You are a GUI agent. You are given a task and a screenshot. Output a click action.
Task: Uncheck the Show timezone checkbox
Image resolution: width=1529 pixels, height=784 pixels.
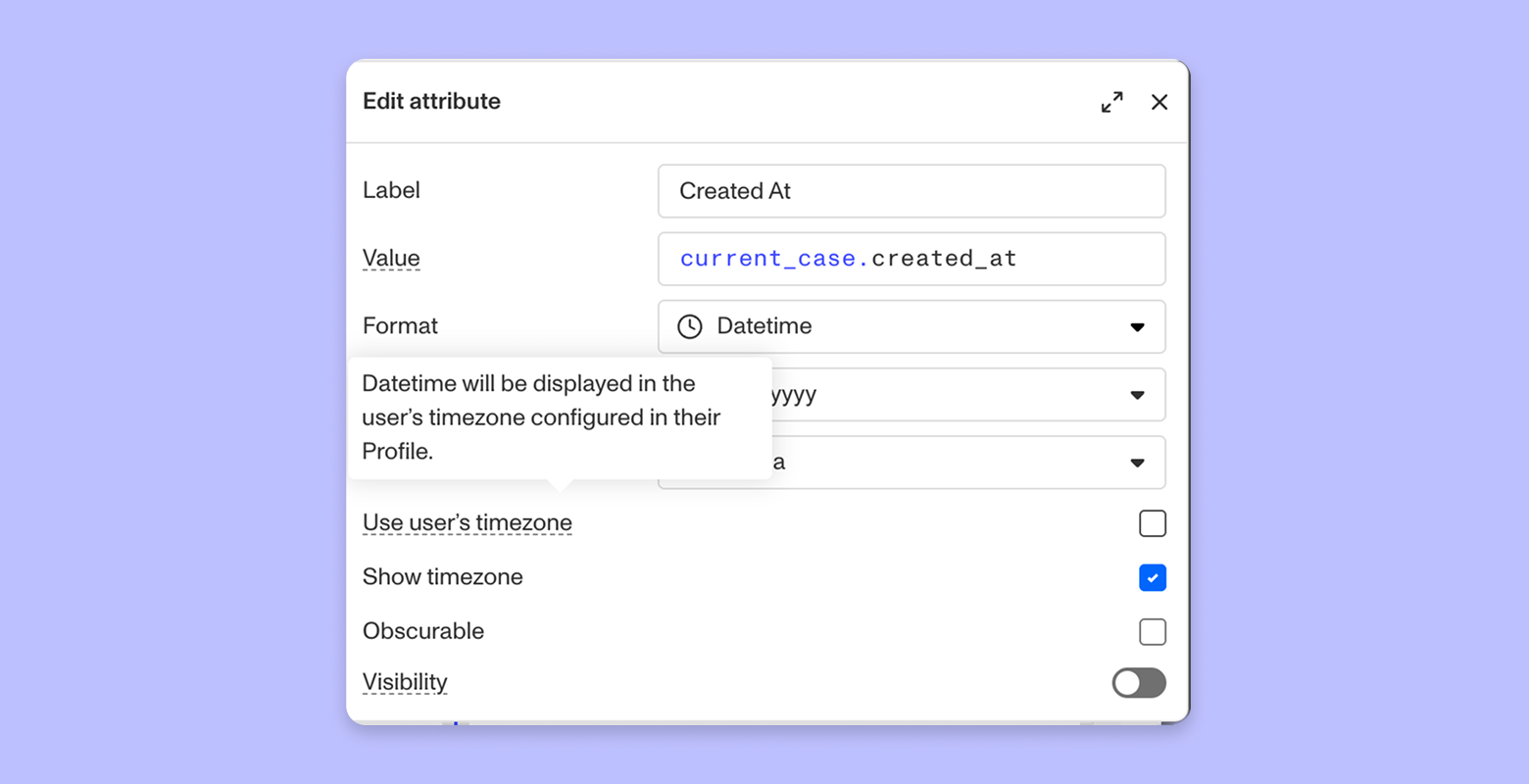click(x=1153, y=577)
